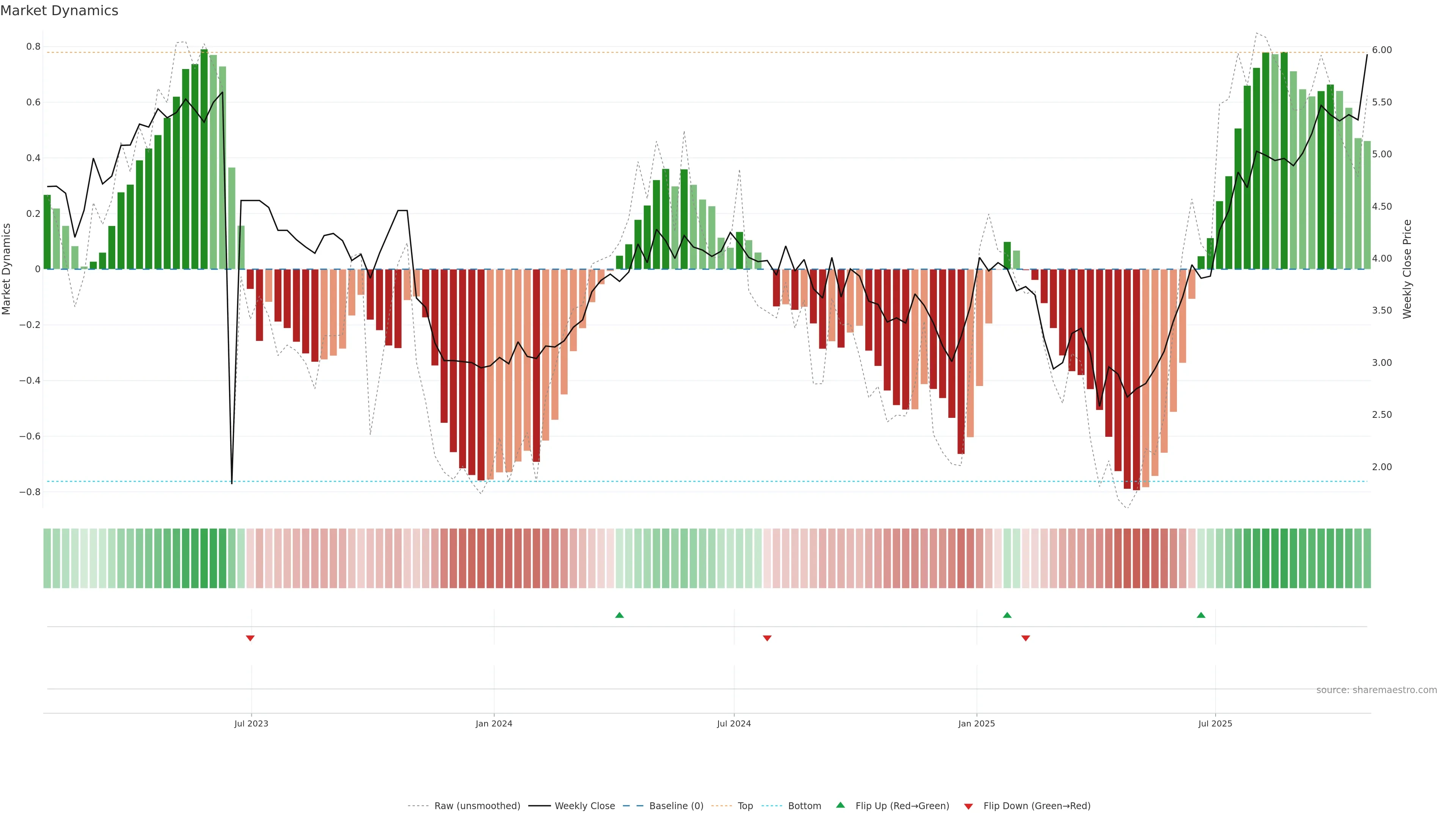Viewport: 1456px width, 819px height.
Task: Click Flip Down red triangle in legend
Action: pos(968,806)
